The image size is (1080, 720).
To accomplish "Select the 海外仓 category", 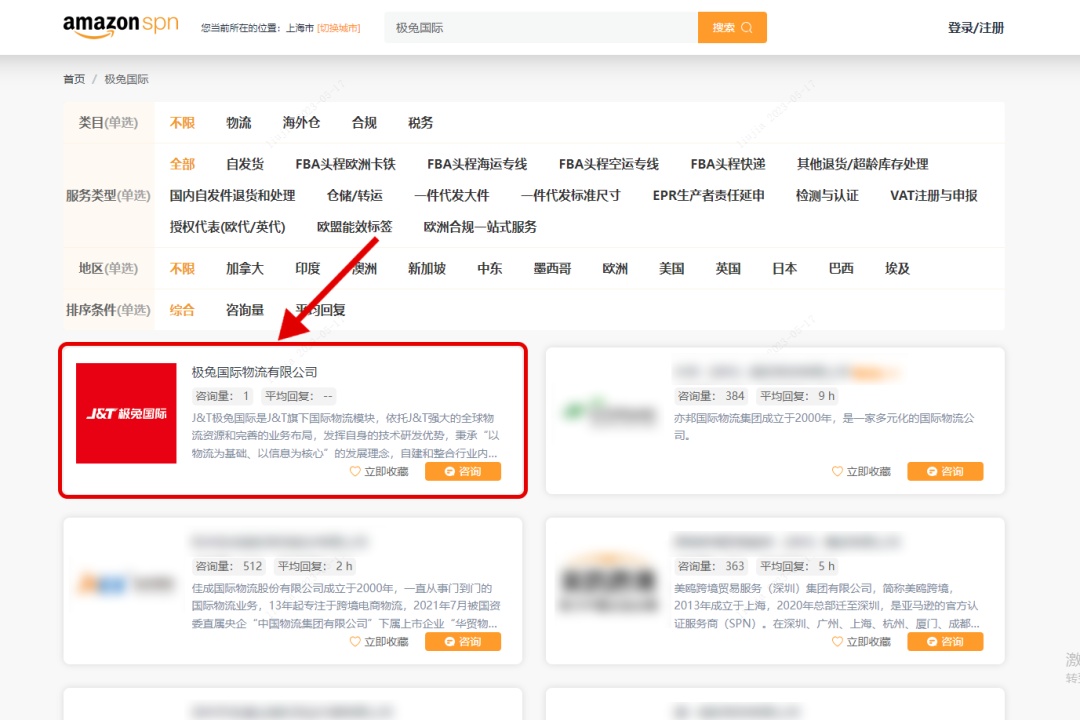I will tap(301, 123).
